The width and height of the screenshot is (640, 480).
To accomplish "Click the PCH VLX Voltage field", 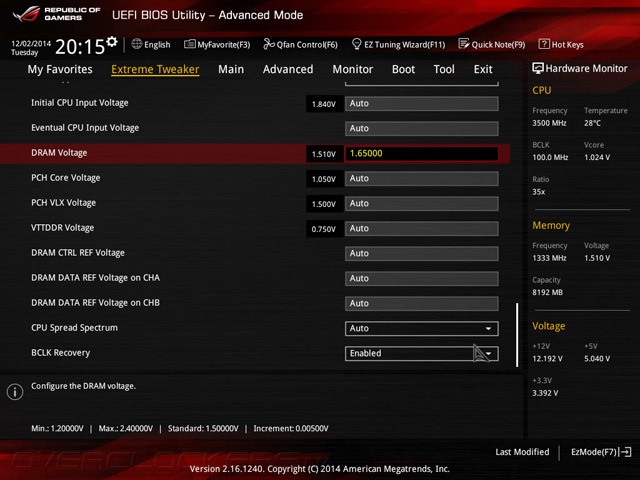I will [x=421, y=204].
